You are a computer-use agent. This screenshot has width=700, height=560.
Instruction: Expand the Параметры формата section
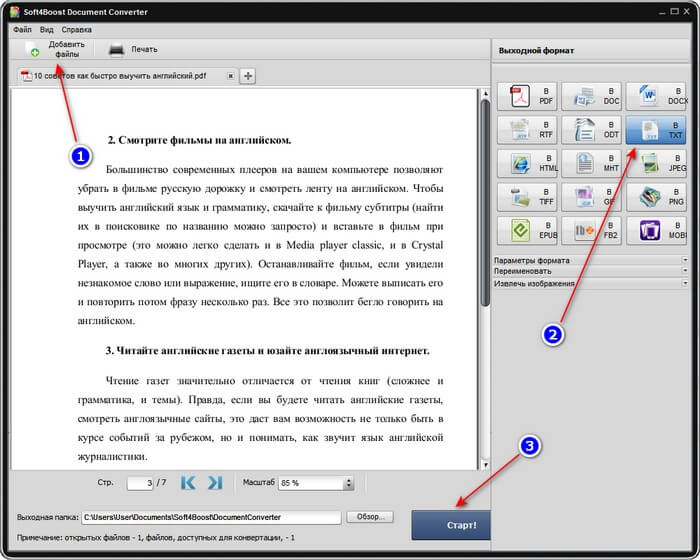pos(591,260)
